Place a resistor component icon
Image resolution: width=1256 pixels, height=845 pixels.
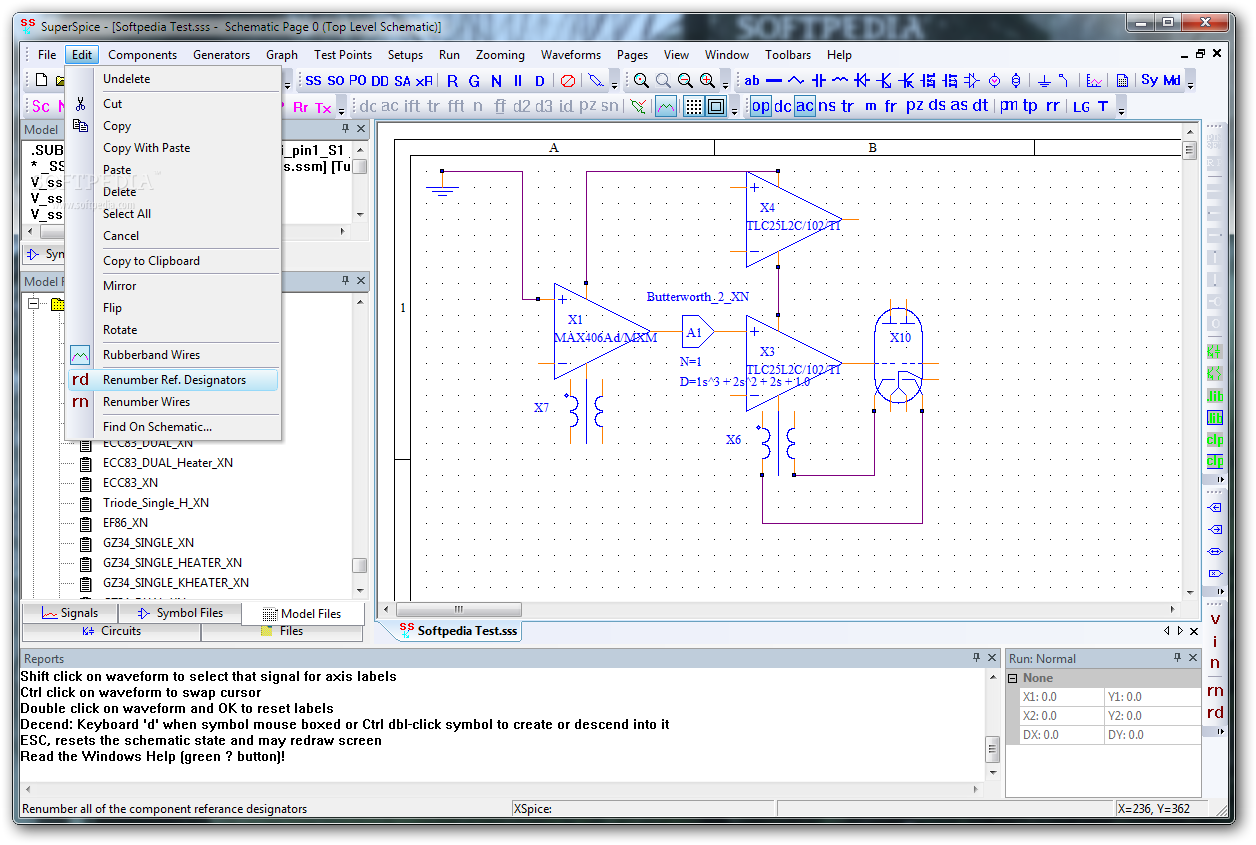[795, 81]
